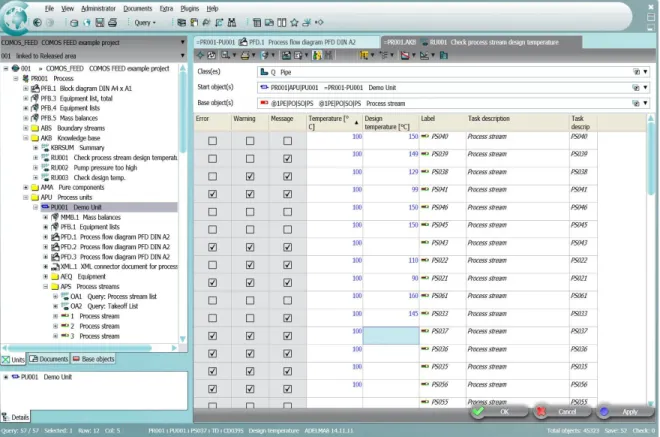Uncheck Error checkbox for PS041 row
Image resolution: width=660 pixels, height=437 pixels.
213,194
